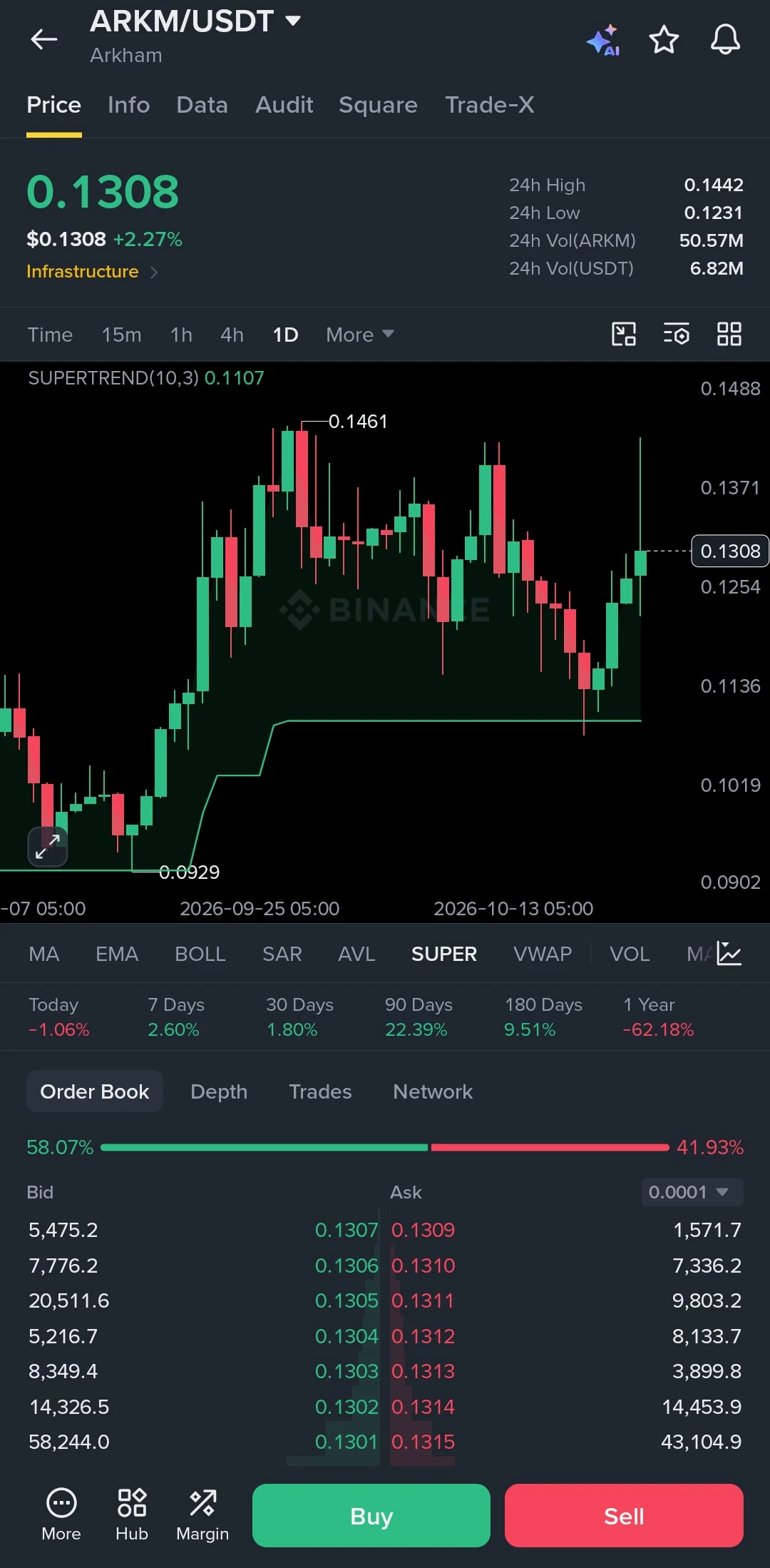770x1568 pixels.
Task: Add ARKM/USDT to favorites with star
Action: click(664, 40)
